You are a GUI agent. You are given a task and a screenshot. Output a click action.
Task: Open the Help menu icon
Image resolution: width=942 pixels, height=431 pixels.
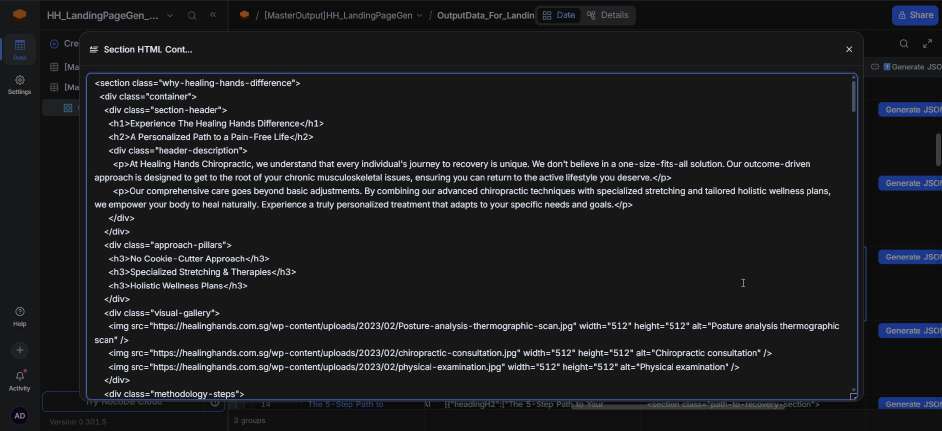coord(19,316)
